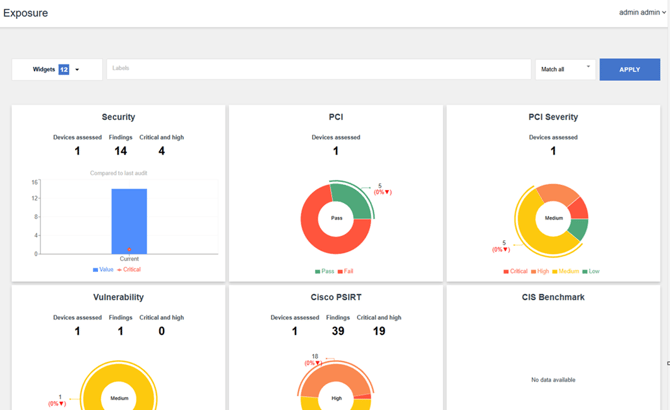Expand the Match all dropdown
Screen dimensions: 670x410
click(x=565, y=69)
